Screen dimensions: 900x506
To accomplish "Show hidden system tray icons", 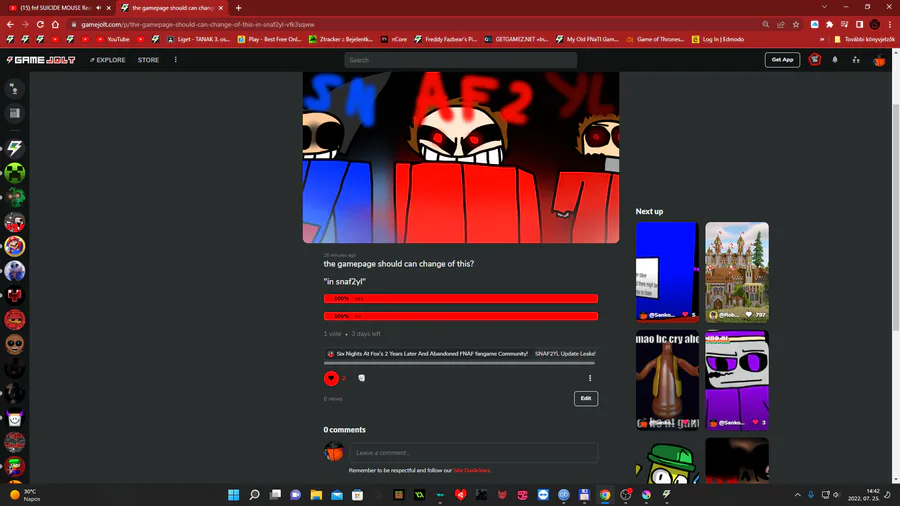I will 797,495.
